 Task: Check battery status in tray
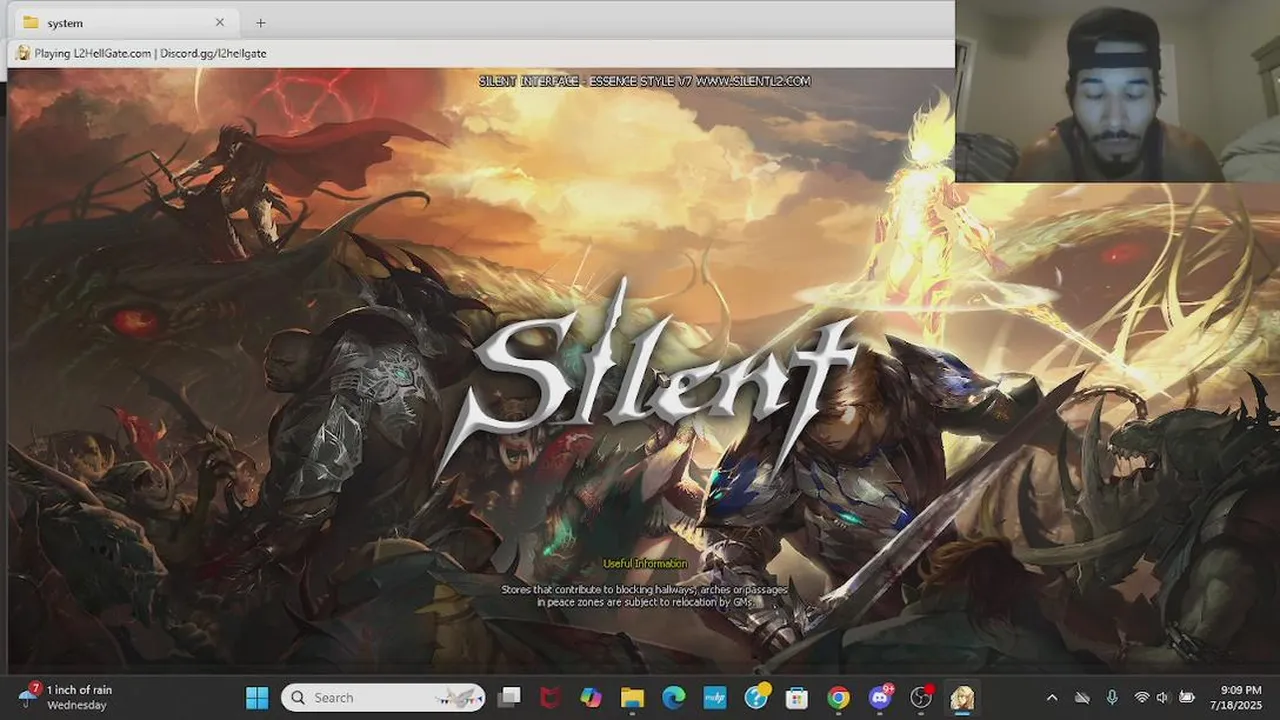[x=1187, y=697]
